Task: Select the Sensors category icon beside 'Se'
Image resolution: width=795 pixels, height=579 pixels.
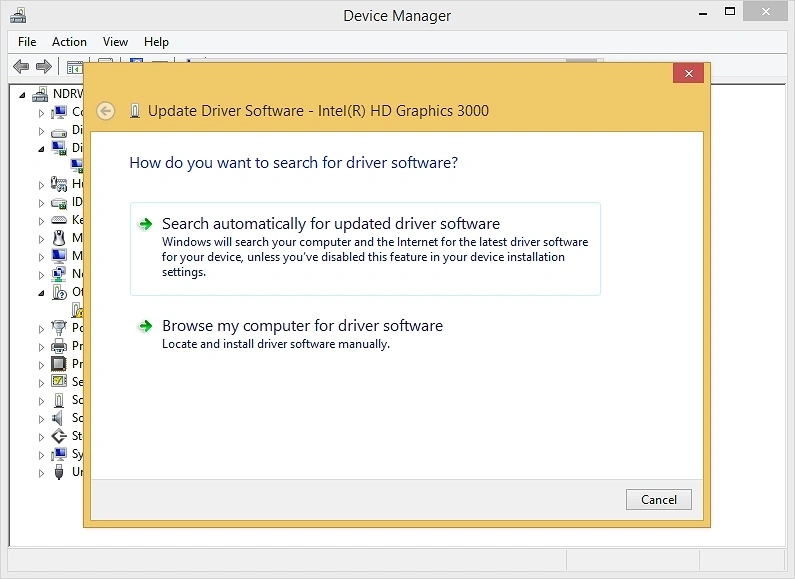Action: (x=59, y=381)
